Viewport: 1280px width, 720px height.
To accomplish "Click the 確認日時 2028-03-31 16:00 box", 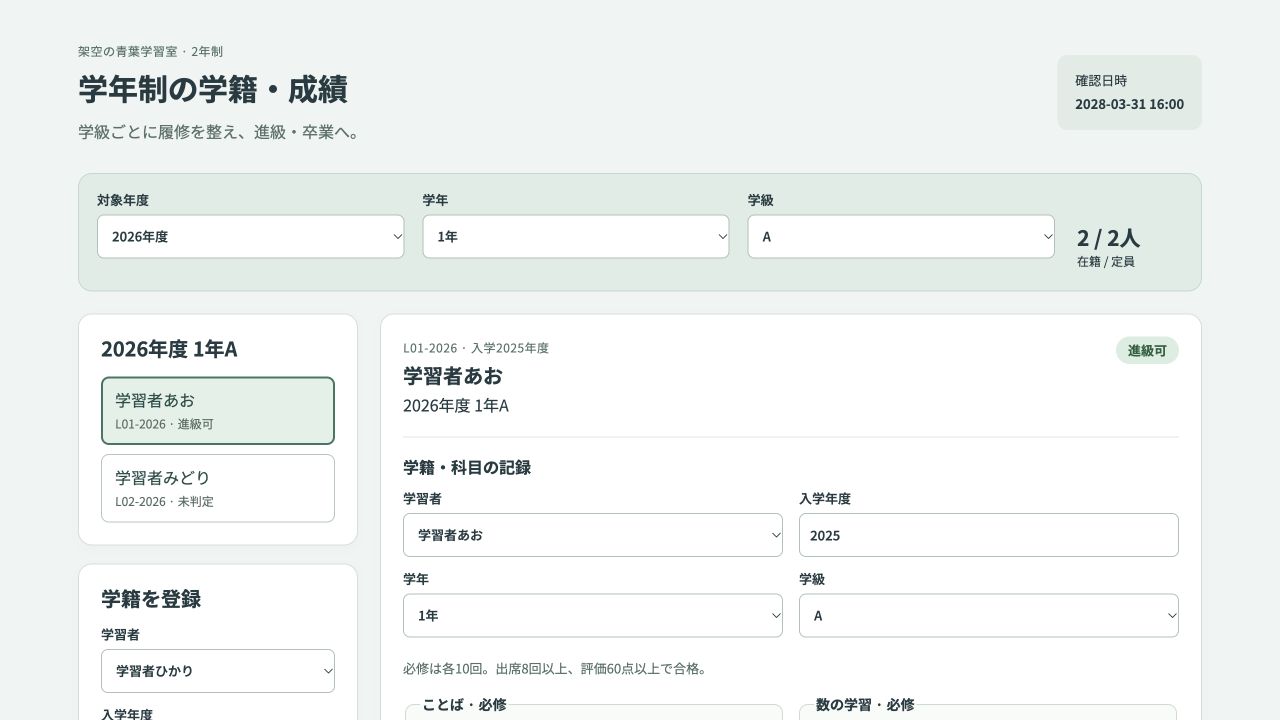I will tap(1129, 93).
